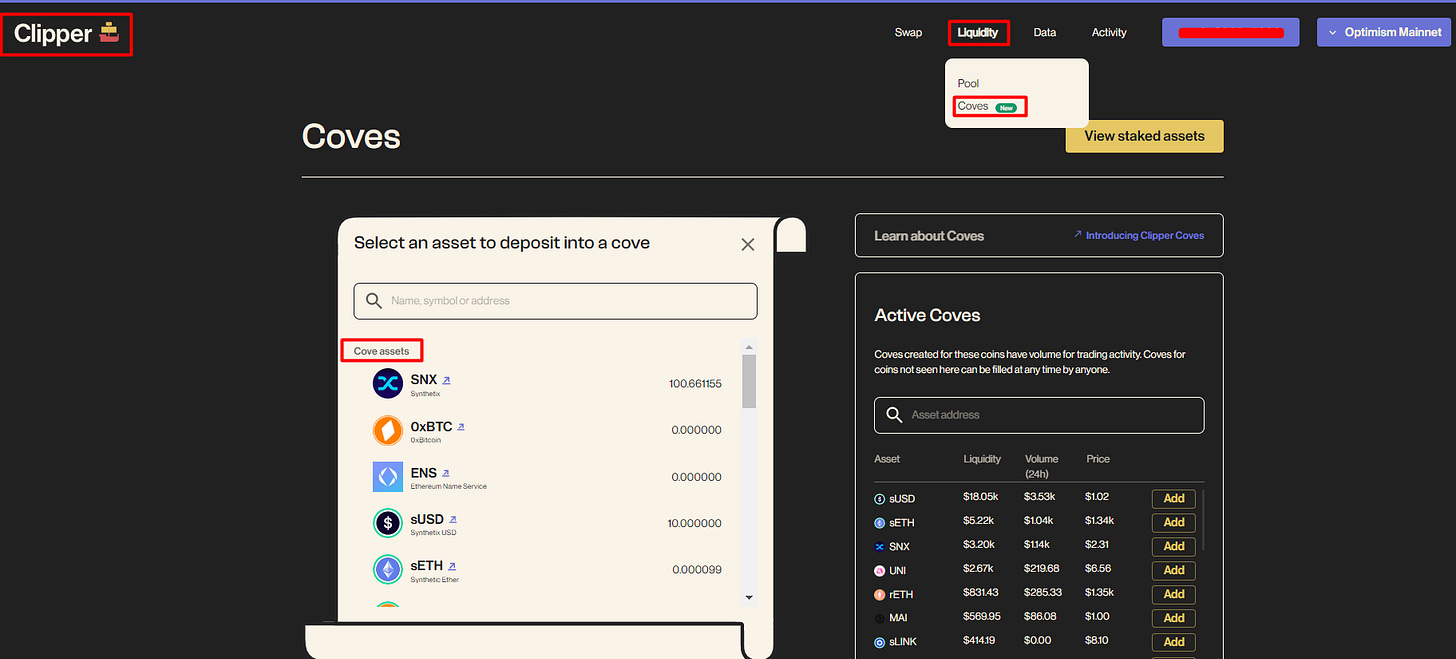Close the asset selection dialog
This screenshot has height=659, width=1456.
coord(748,244)
